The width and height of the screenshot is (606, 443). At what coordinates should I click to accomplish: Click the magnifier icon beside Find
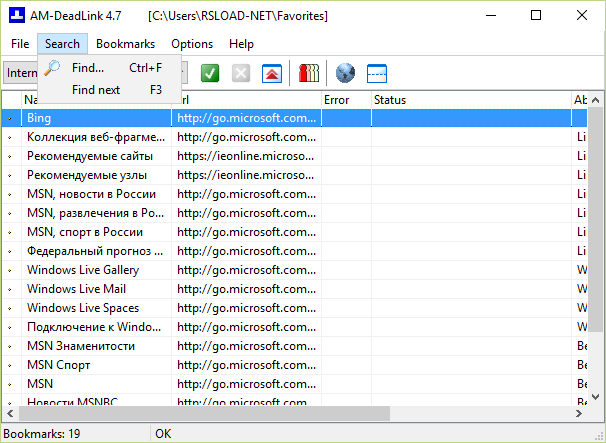pyautogui.click(x=52, y=68)
